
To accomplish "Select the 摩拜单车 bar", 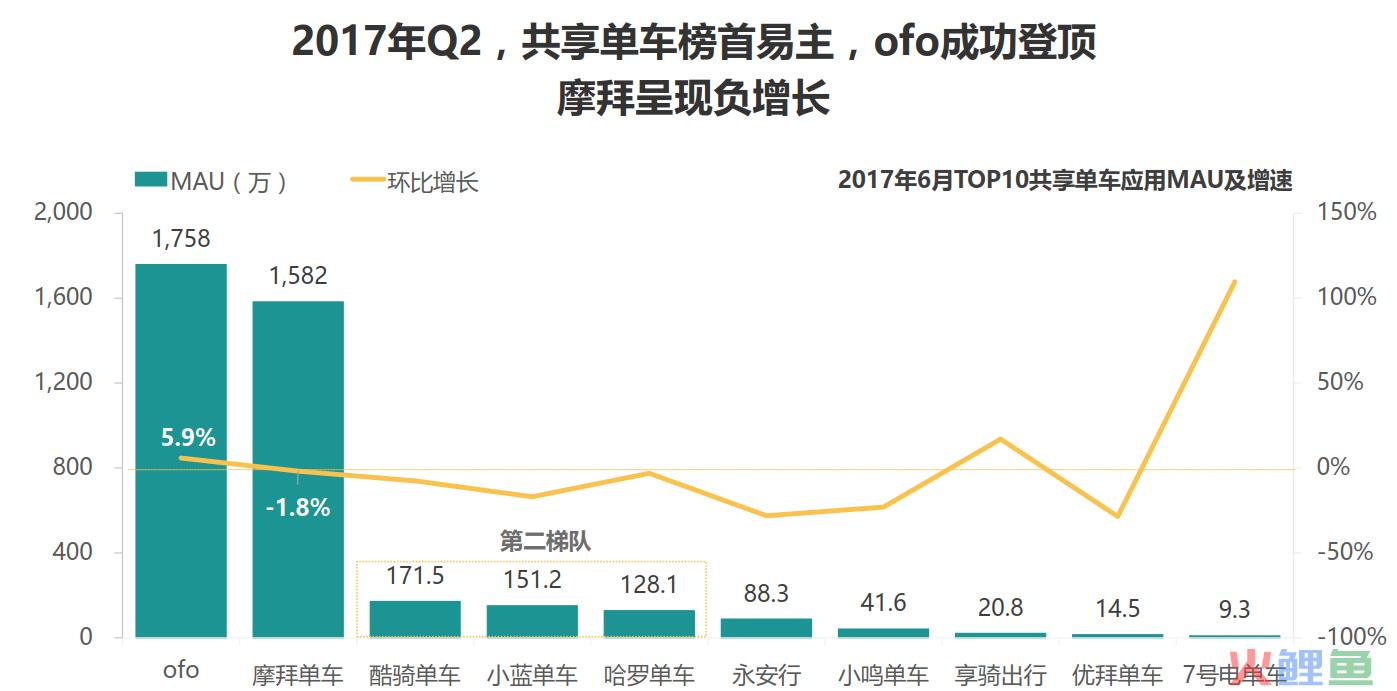I will pyautogui.click(x=298, y=469).
